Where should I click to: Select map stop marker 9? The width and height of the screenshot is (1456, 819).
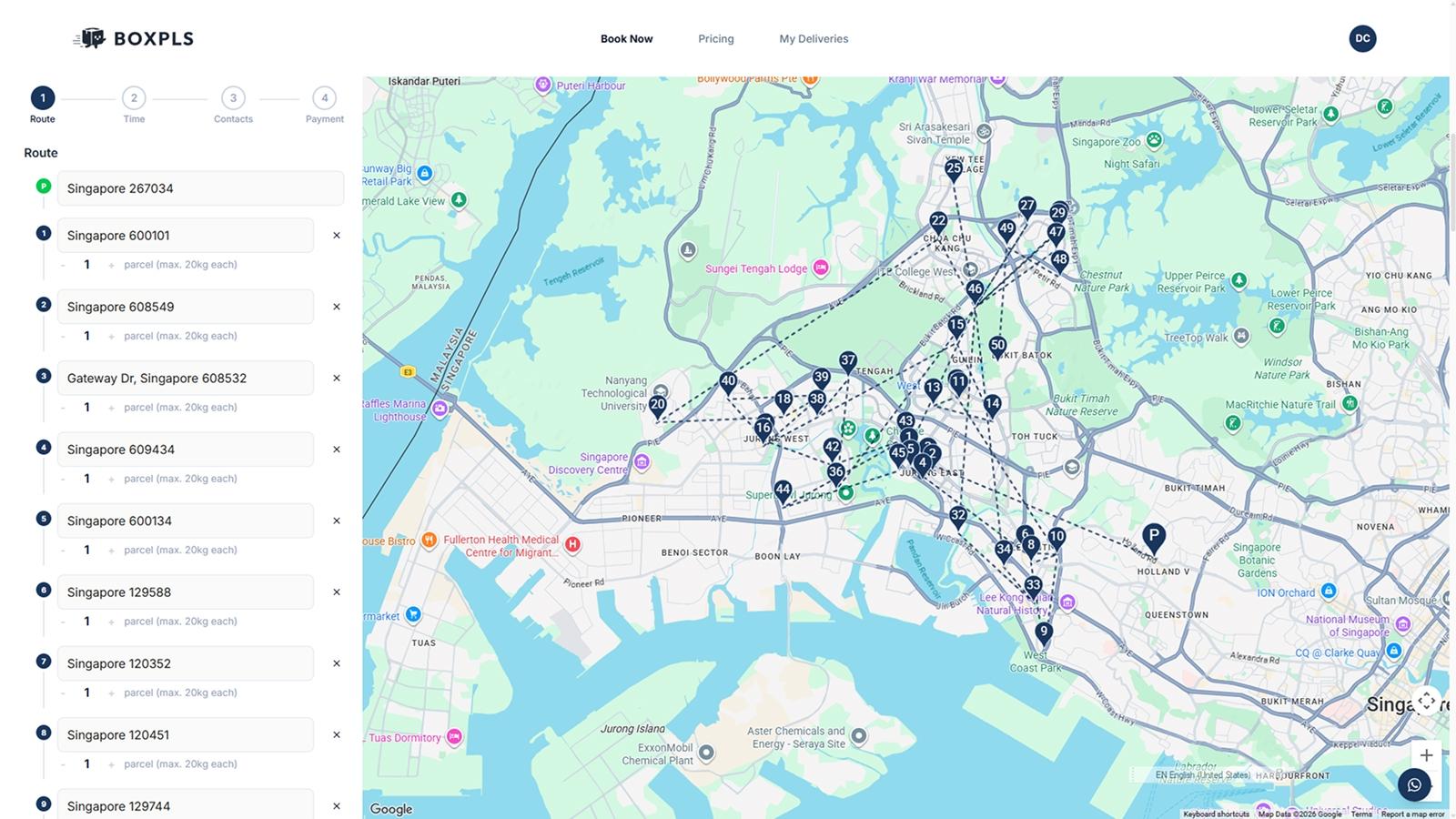pyautogui.click(x=1044, y=632)
